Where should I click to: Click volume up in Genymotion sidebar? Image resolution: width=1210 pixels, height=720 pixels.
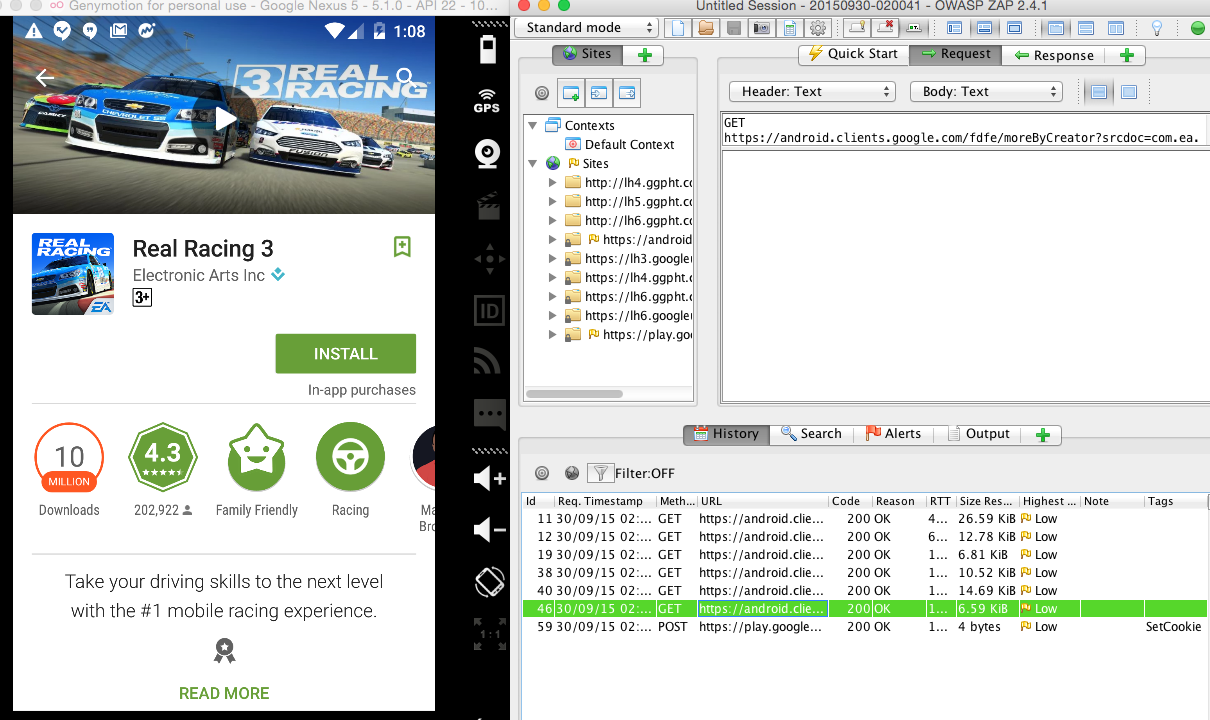489,479
